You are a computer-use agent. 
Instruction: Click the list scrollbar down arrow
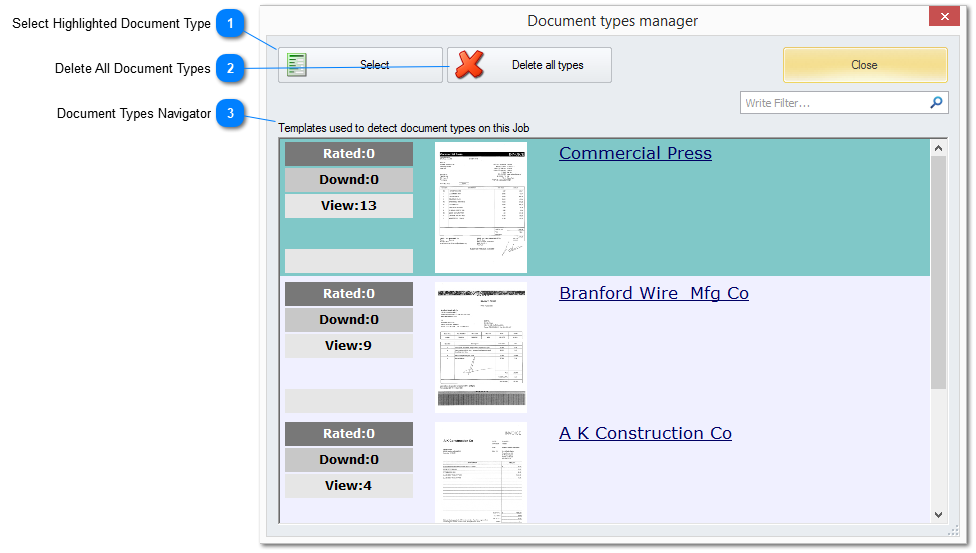pos(938,515)
